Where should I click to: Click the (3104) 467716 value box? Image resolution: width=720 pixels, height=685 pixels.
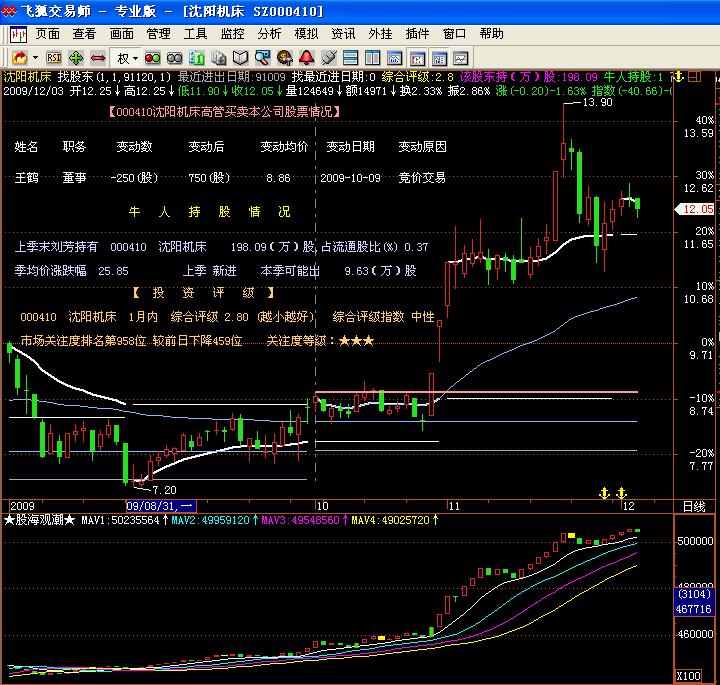(694, 602)
